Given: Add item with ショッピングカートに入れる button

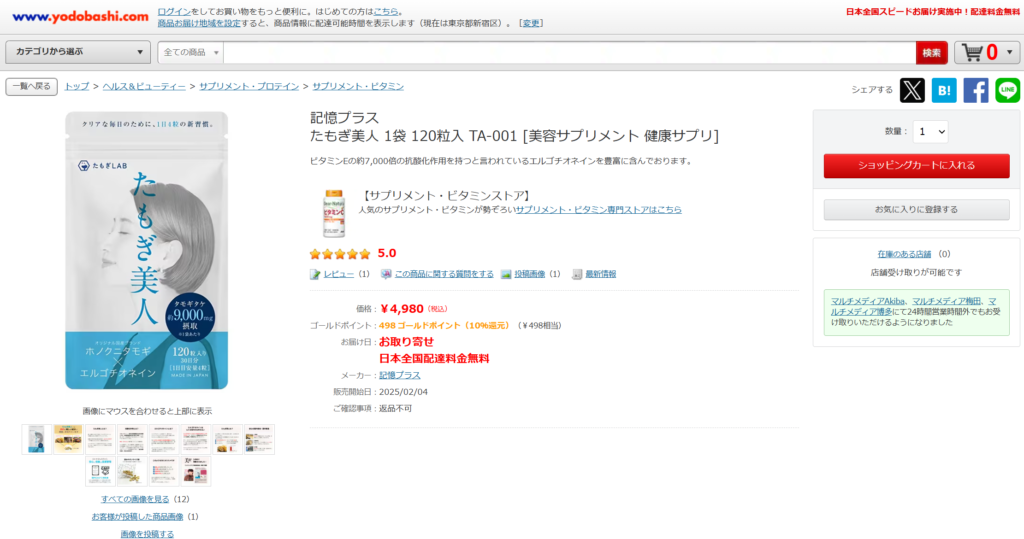Looking at the screenshot, I should coord(916,165).
